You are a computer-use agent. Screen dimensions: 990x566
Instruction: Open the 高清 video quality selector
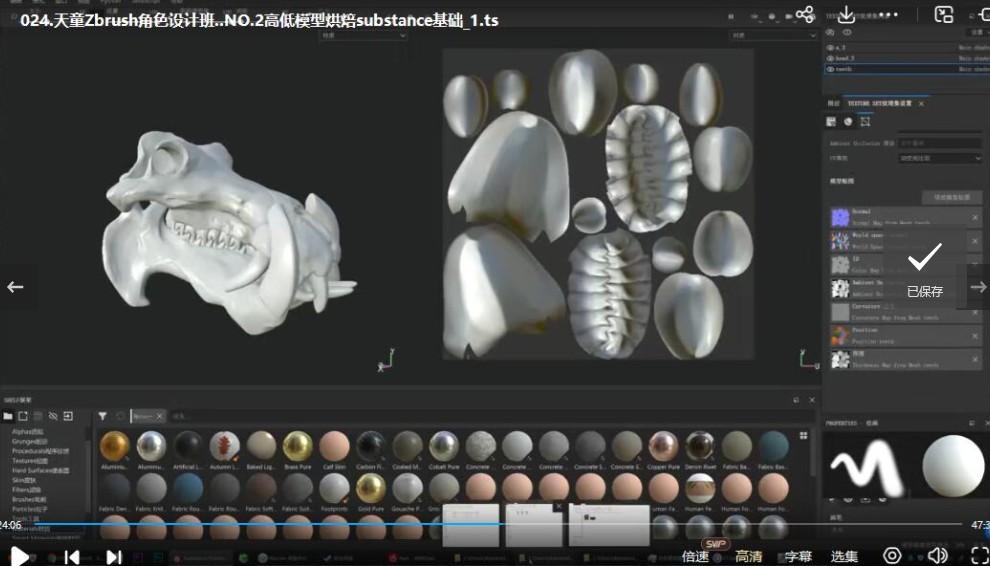pyautogui.click(x=748, y=556)
